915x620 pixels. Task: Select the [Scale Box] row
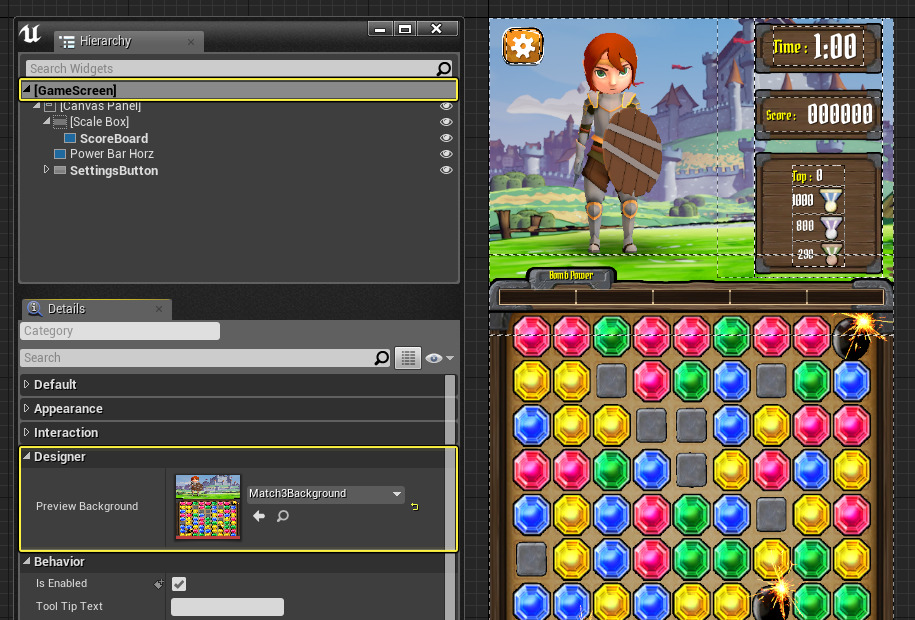pos(239,122)
